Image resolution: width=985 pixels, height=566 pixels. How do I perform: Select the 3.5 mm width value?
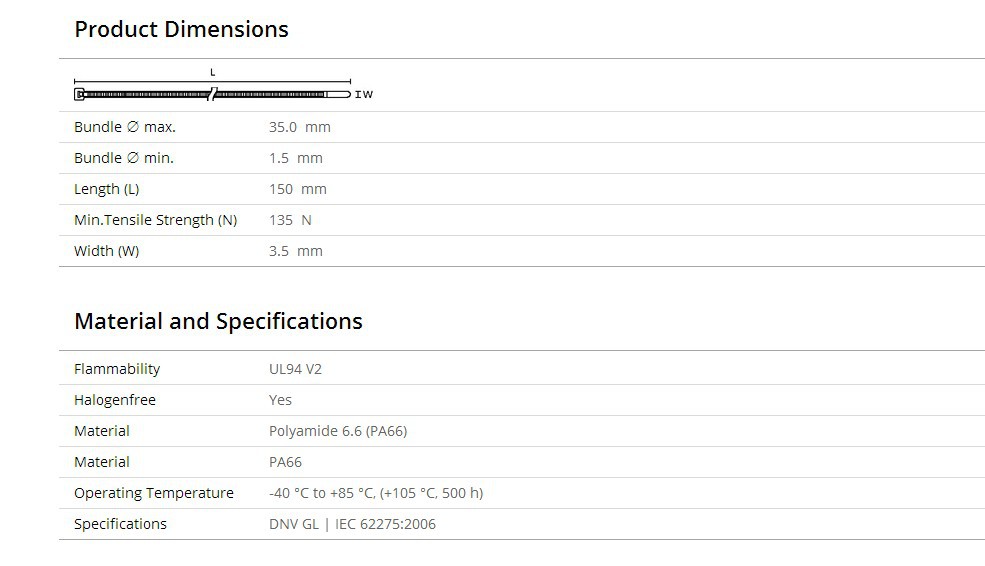[295, 251]
